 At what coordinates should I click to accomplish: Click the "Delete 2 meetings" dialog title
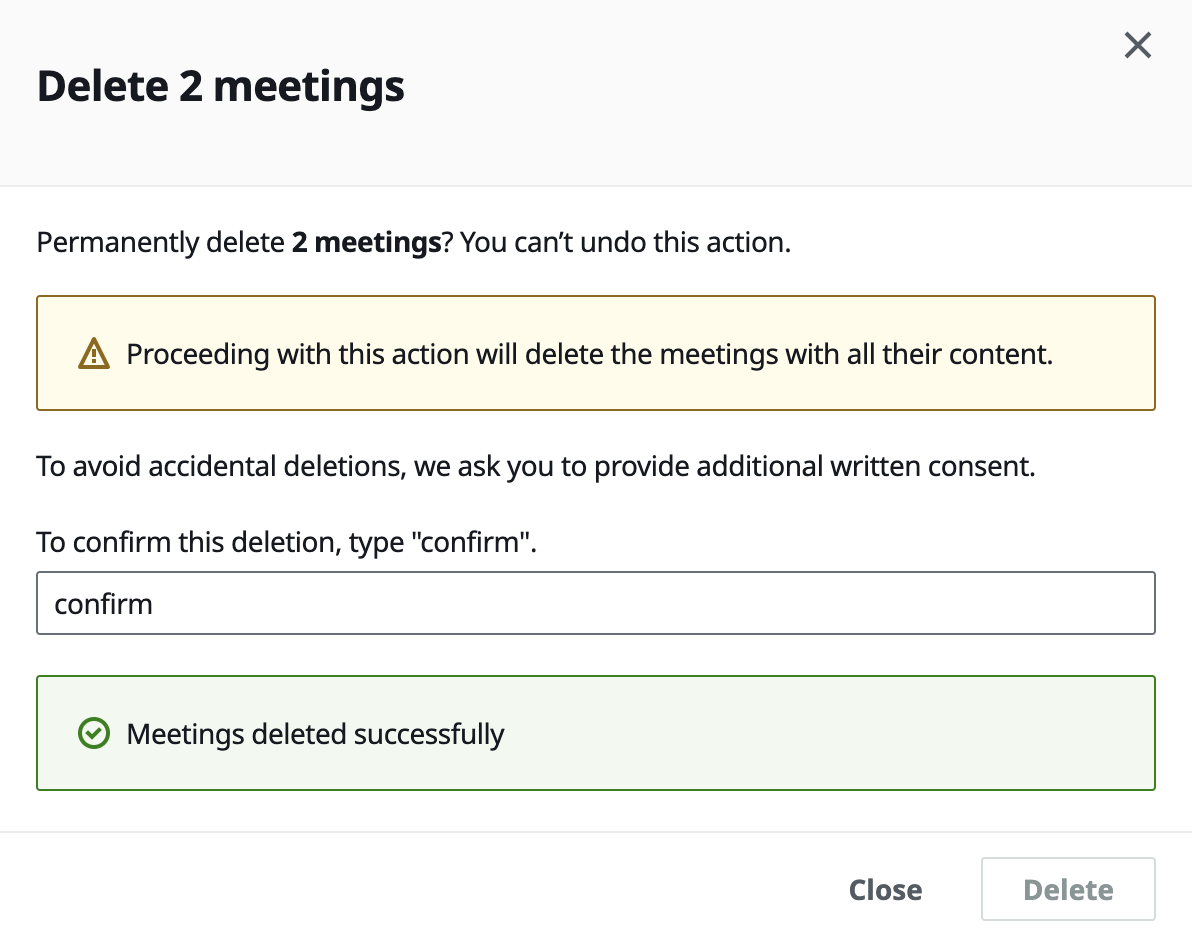[x=221, y=87]
